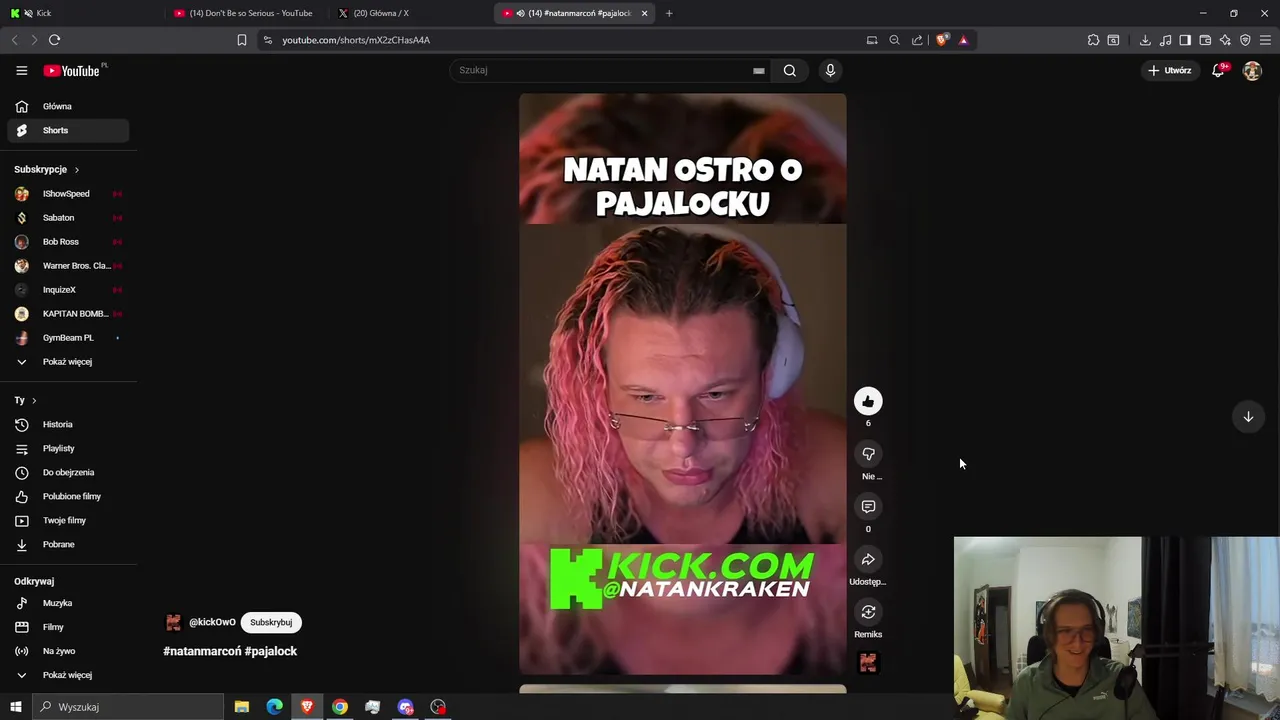The height and width of the screenshot is (720, 1280).
Task: Open the Warner Bros. Cla... channel
Action: [x=68, y=266]
